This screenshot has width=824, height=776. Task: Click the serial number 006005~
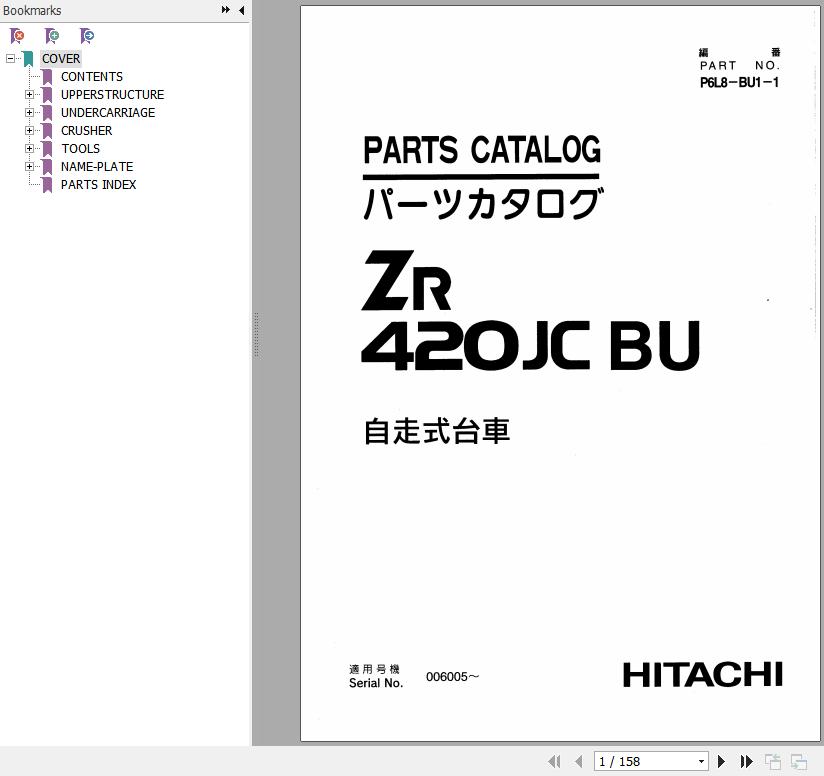point(452,677)
